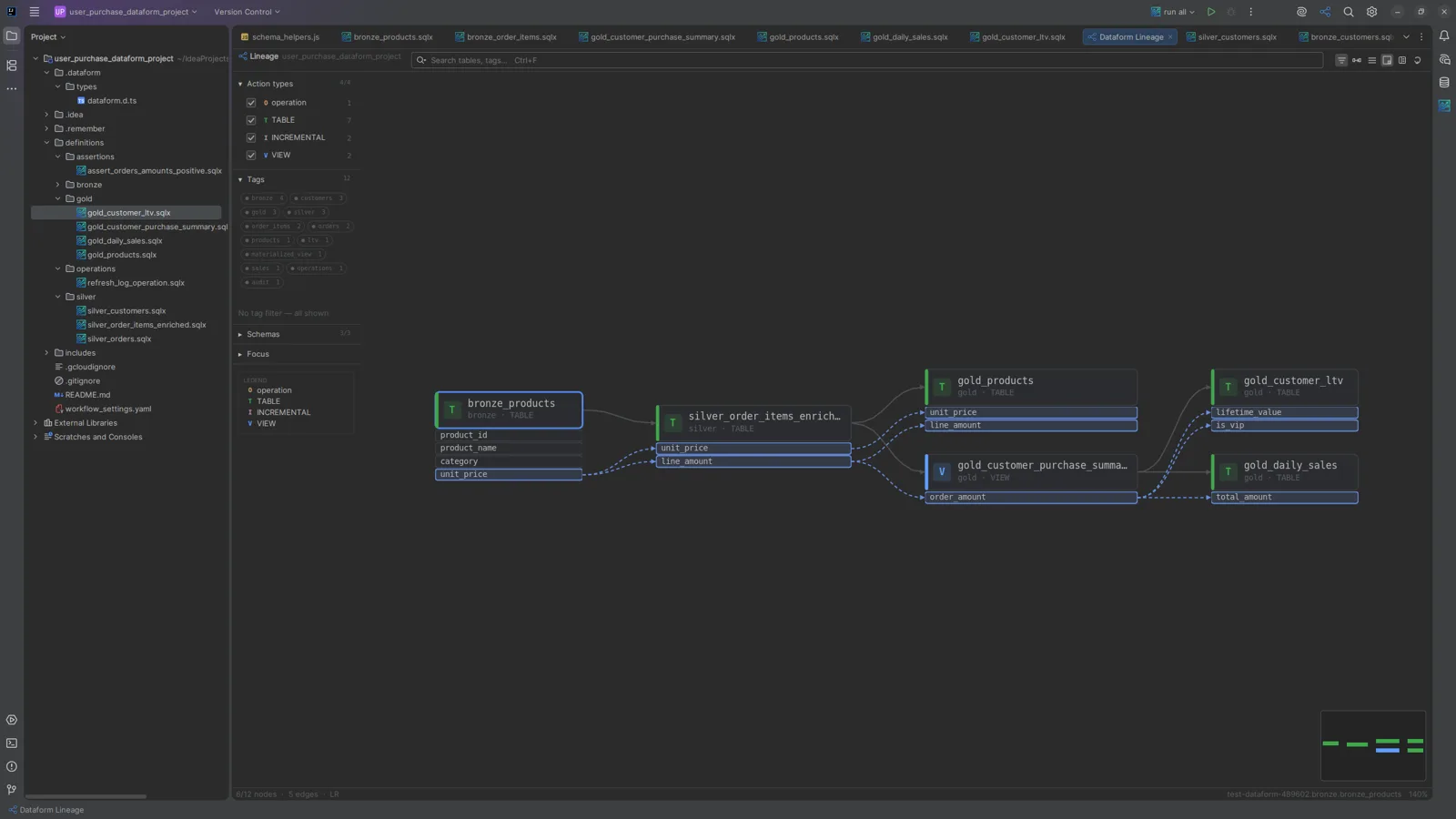Open the run all configuration dropdown
This screenshot has height=819, width=1456.
[1174, 12]
